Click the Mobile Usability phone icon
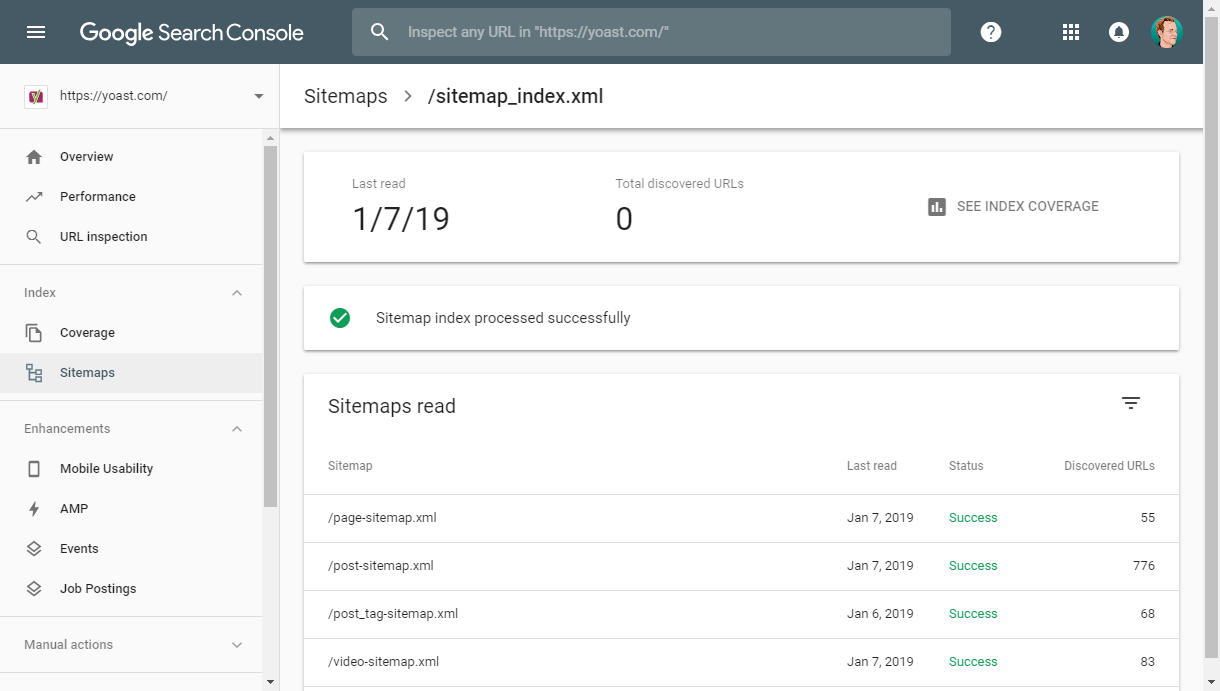1220x691 pixels. 33,468
